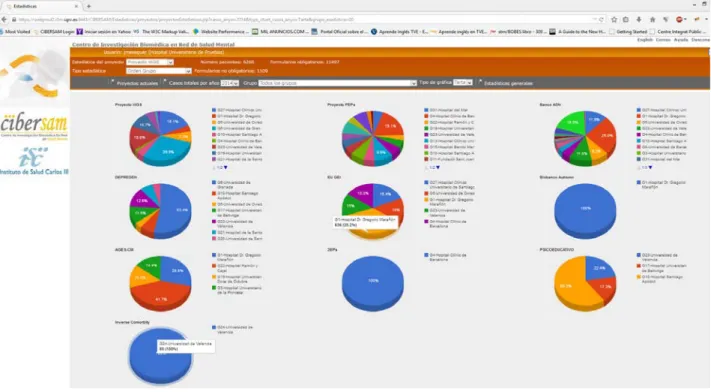Click the Desconectar link at top right
The image size is (711, 392).
[x=701, y=40]
